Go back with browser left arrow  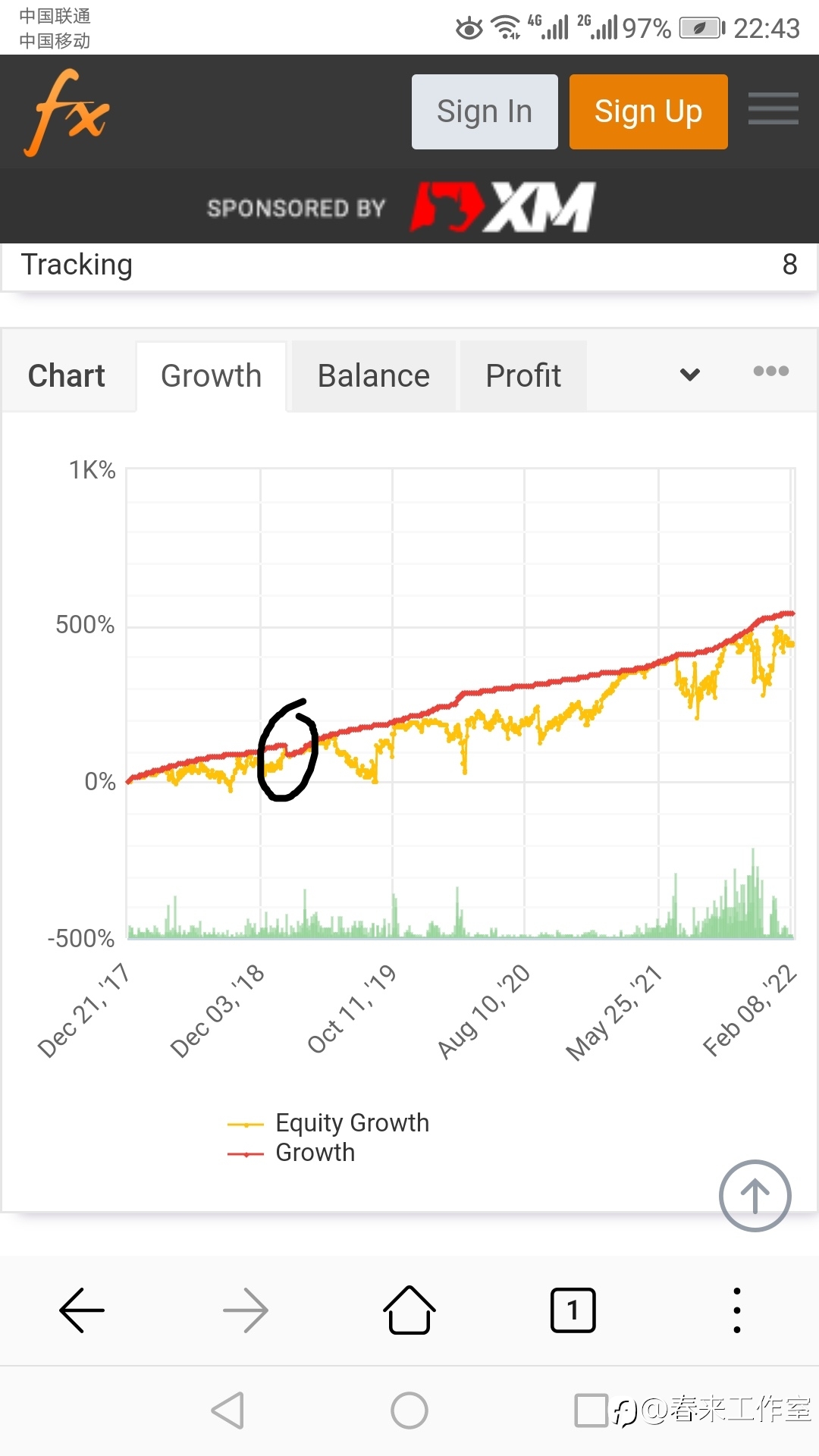[x=82, y=1310]
